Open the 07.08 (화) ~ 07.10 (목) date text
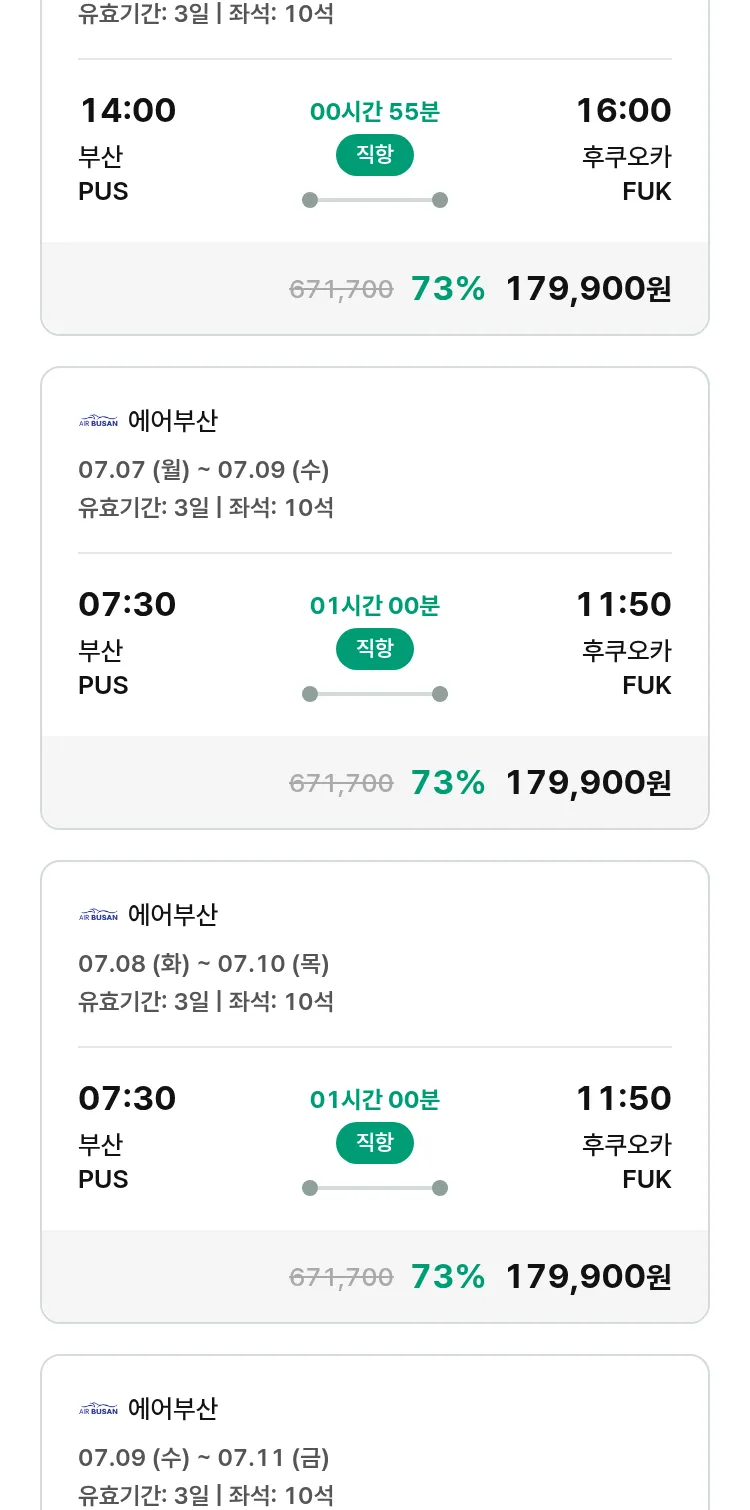This screenshot has height=1510, width=750. click(x=204, y=964)
